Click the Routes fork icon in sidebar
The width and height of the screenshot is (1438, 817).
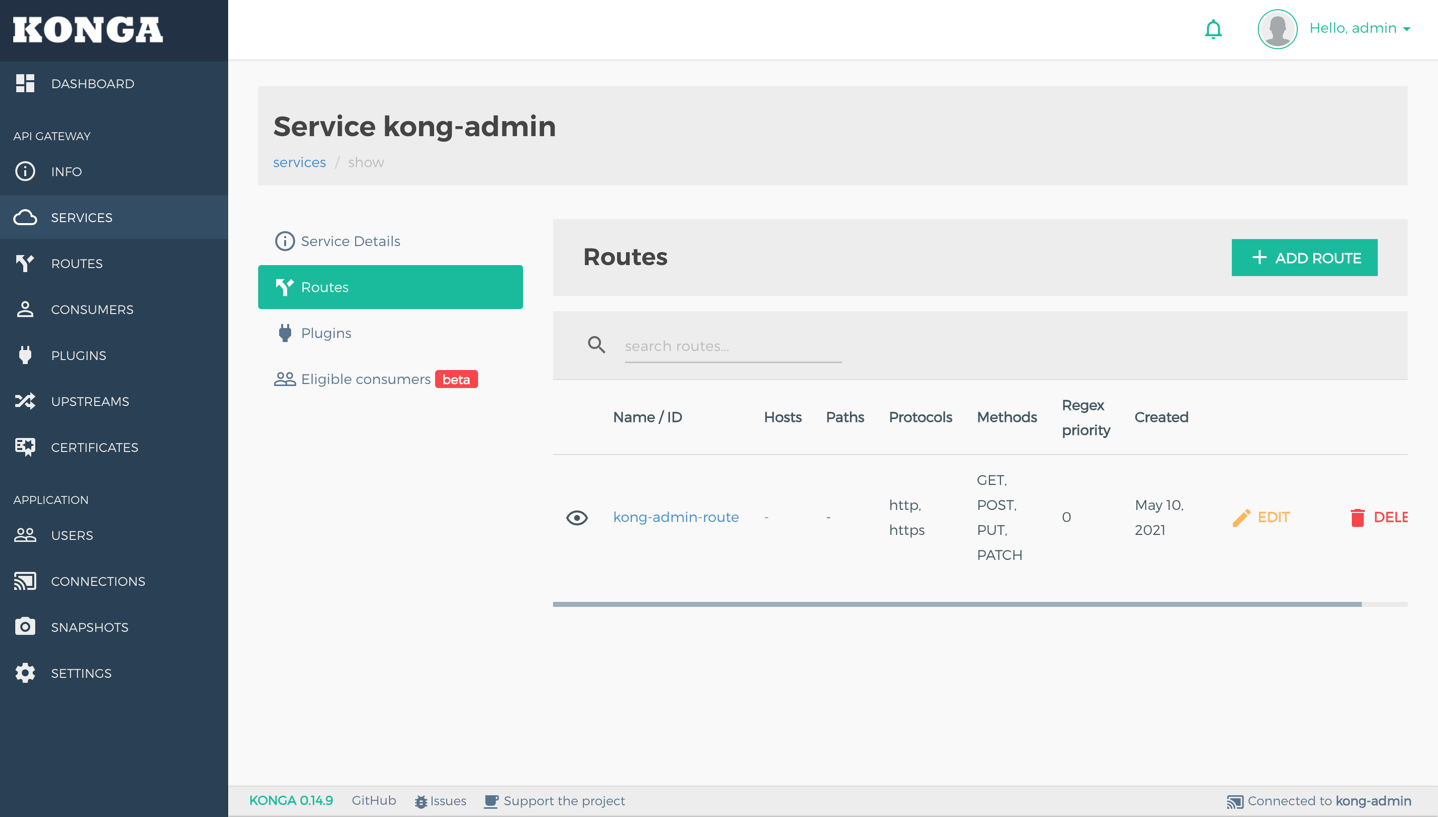25,264
